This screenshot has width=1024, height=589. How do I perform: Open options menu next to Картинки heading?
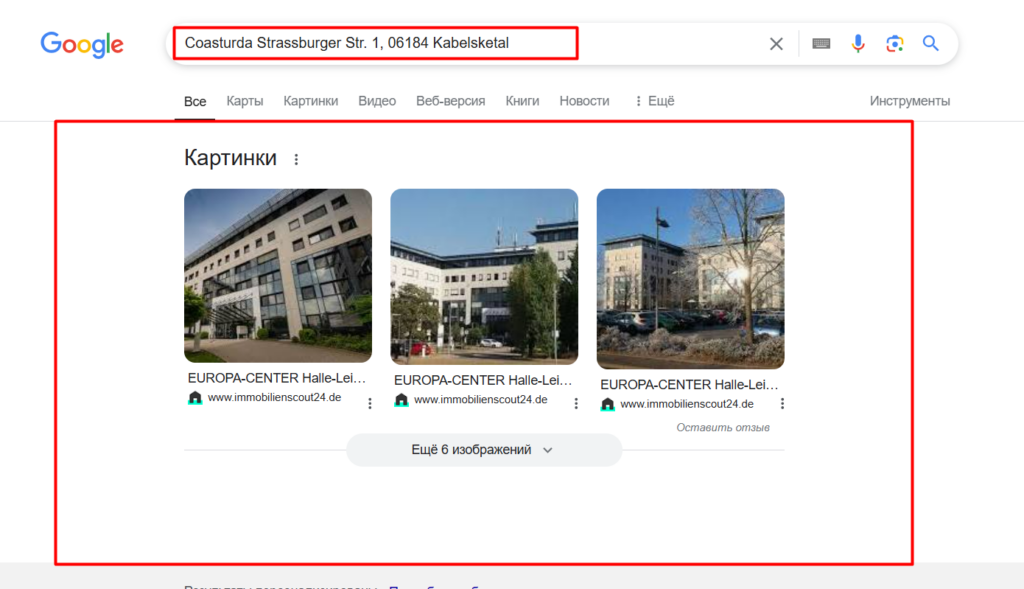pos(296,159)
